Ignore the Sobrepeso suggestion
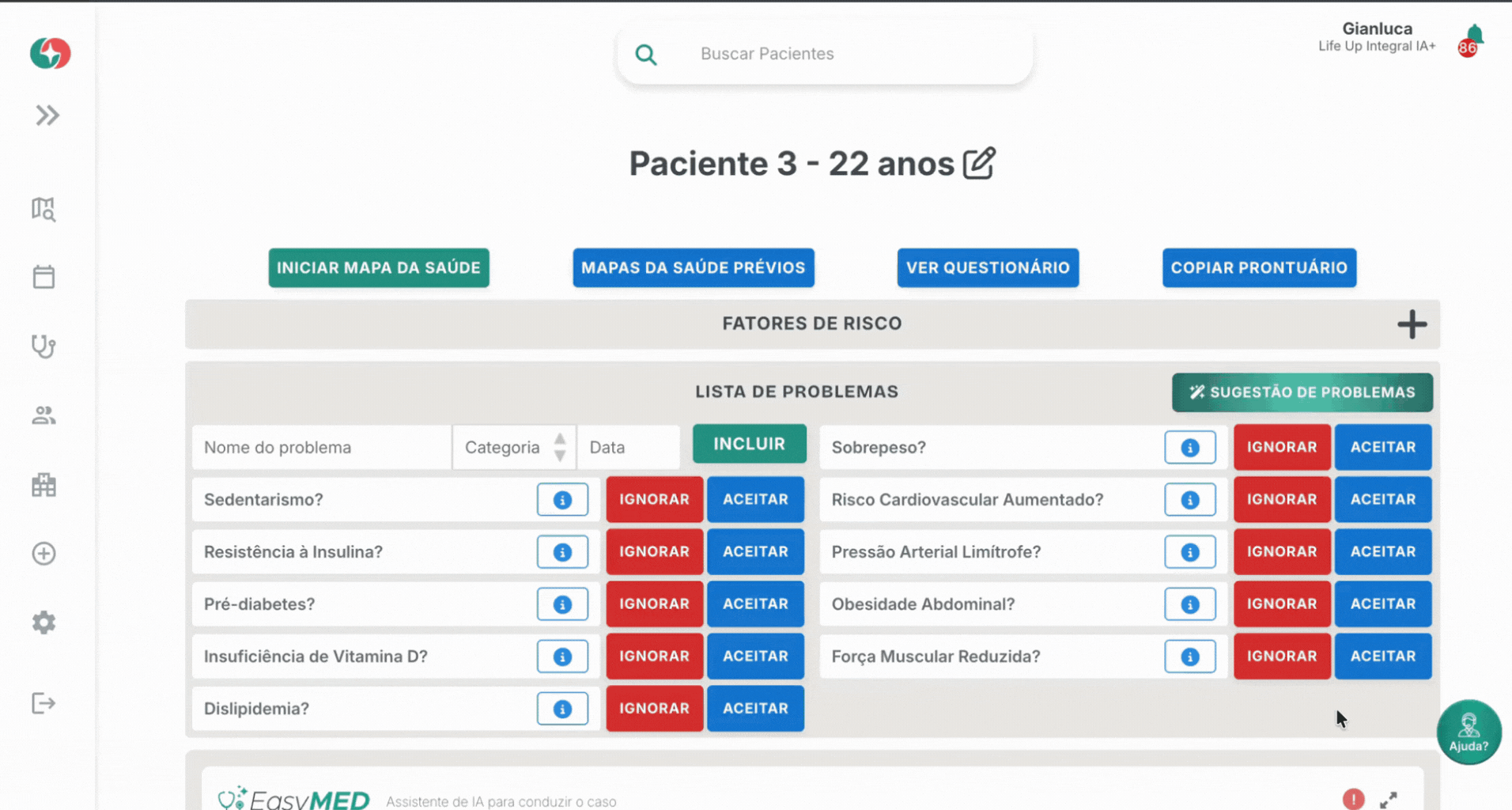The height and width of the screenshot is (810, 1512). pos(1281,448)
